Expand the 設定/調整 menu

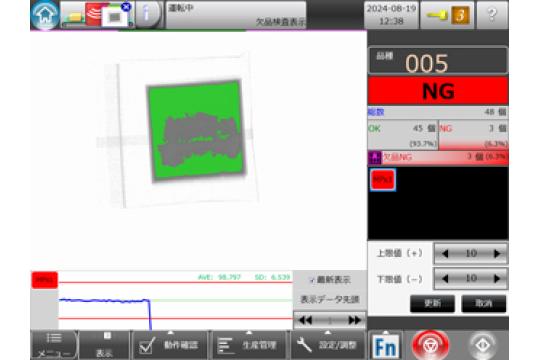point(328,345)
